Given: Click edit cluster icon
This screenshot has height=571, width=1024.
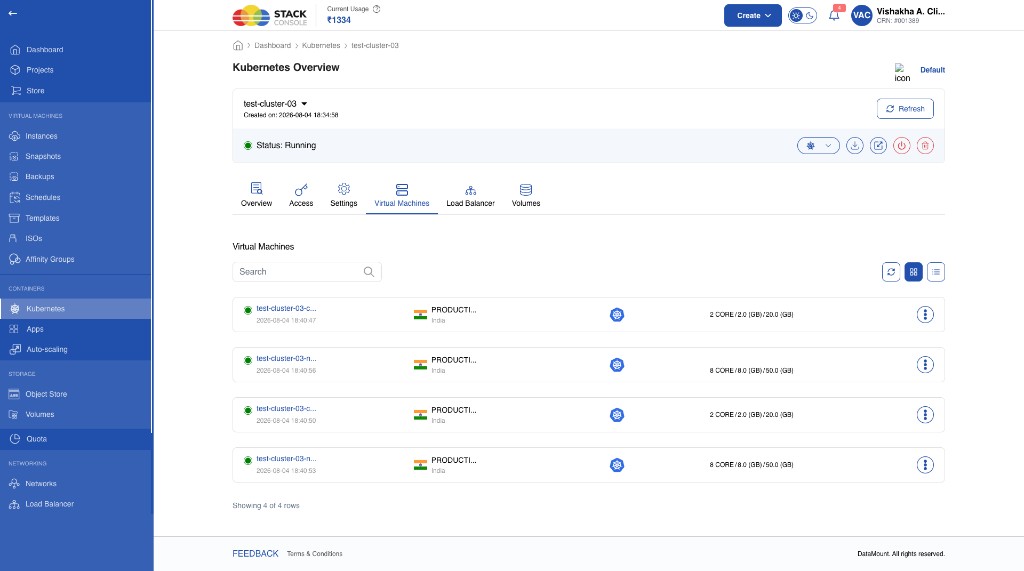Looking at the screenshot, I should [878, 146].
